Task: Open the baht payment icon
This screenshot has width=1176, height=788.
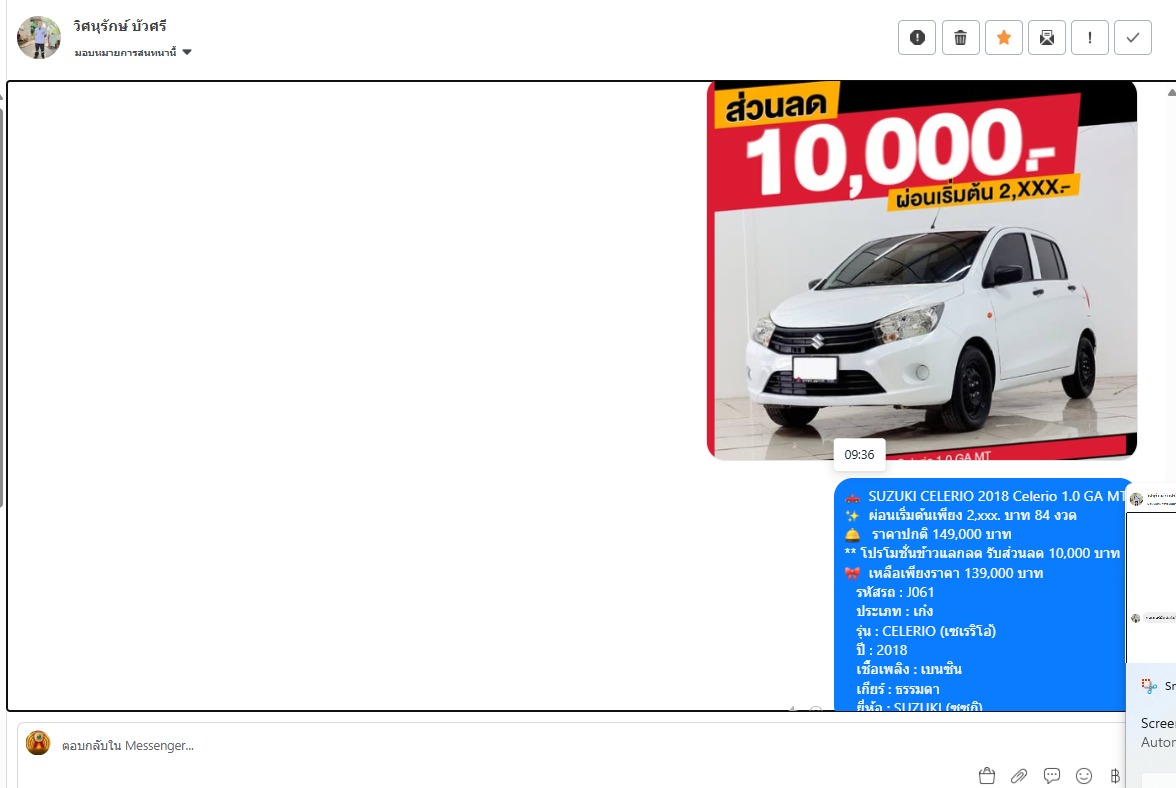Action: coord(1115,776)
